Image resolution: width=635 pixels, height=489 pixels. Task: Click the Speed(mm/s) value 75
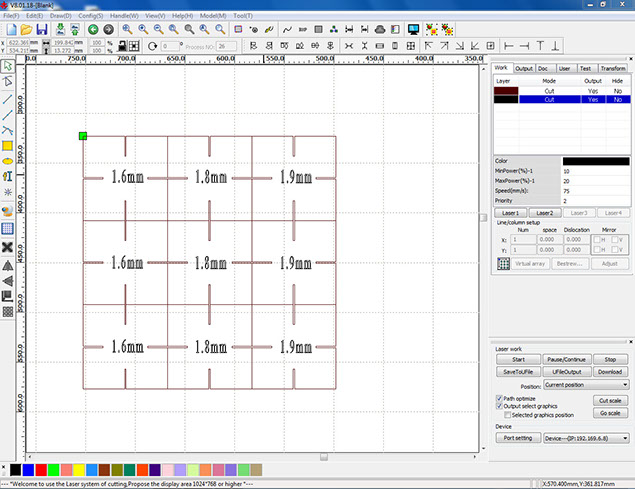pos(596,191)
